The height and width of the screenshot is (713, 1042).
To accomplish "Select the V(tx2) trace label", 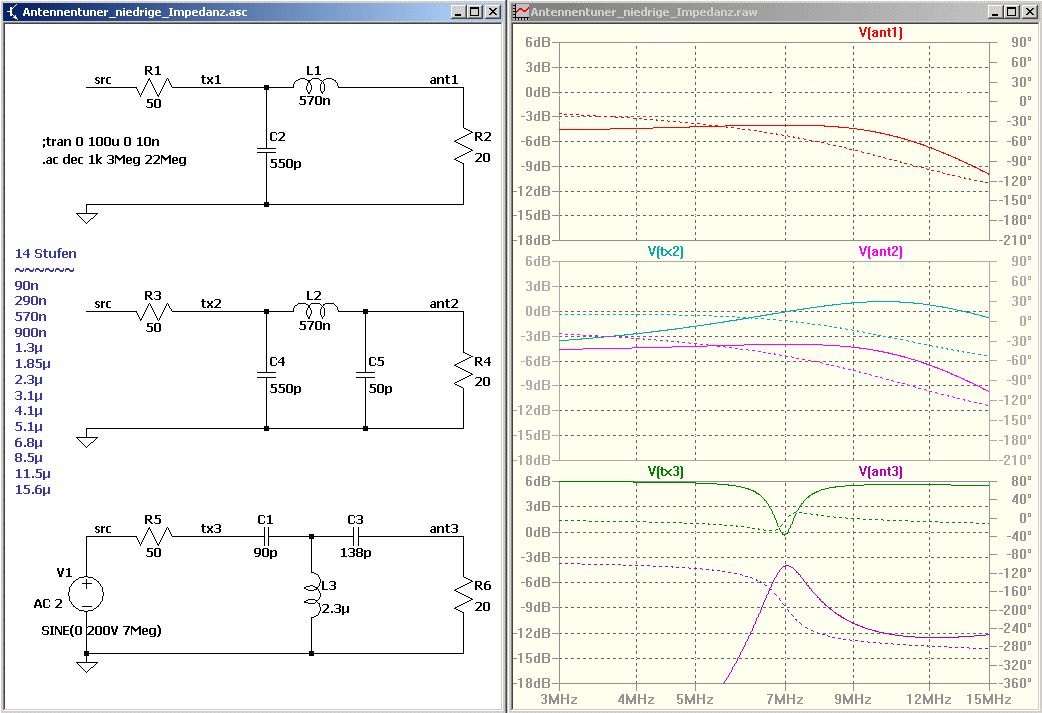I will coord(666,251).
